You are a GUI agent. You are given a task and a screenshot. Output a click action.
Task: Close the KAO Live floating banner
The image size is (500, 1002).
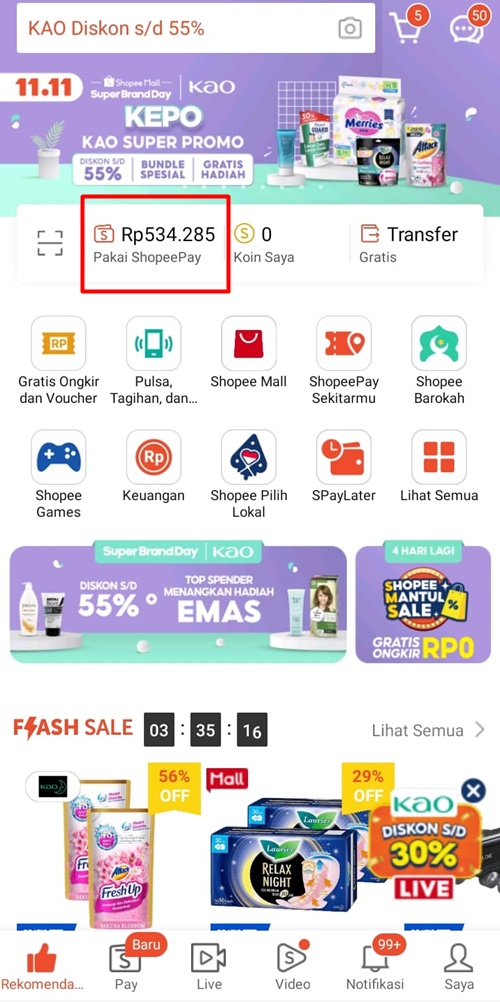pyautogui.click(x=473, y=792)
